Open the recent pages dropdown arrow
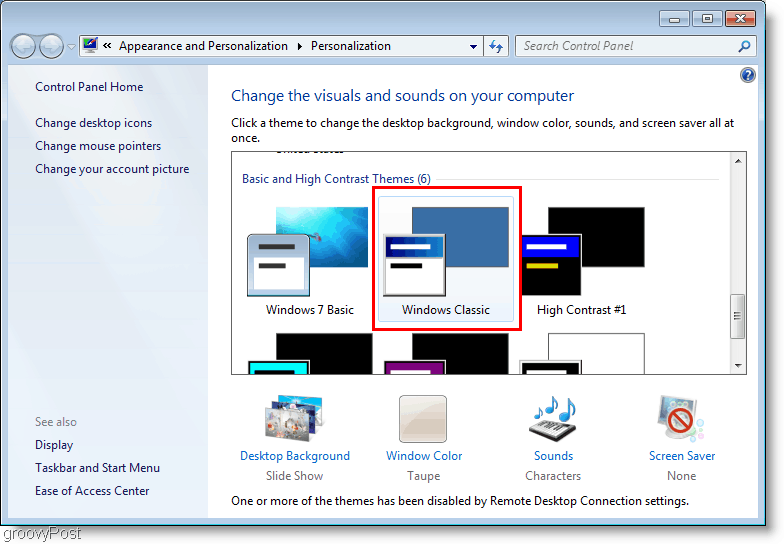 coord(72,46)
